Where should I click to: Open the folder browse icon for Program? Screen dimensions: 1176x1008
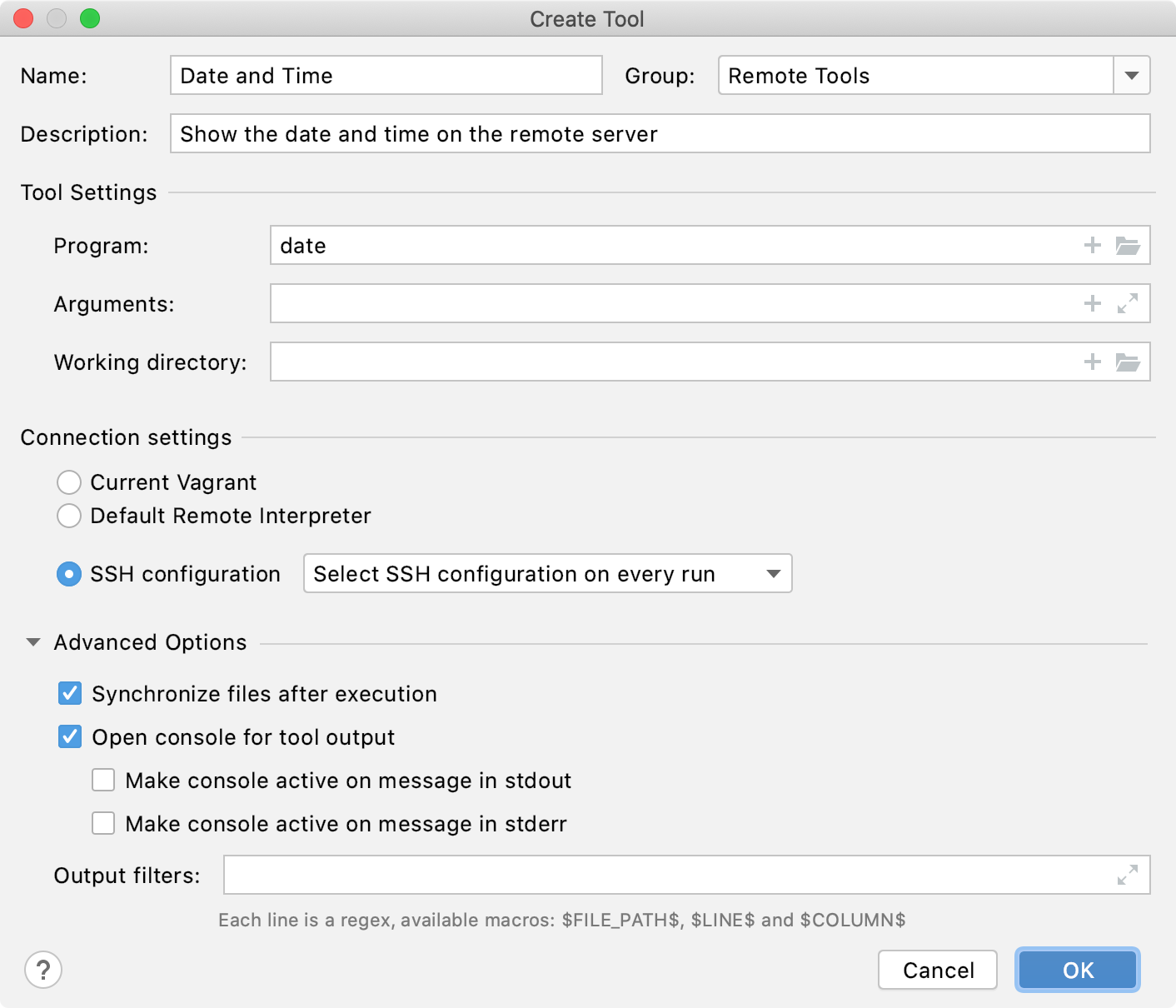1129,245
